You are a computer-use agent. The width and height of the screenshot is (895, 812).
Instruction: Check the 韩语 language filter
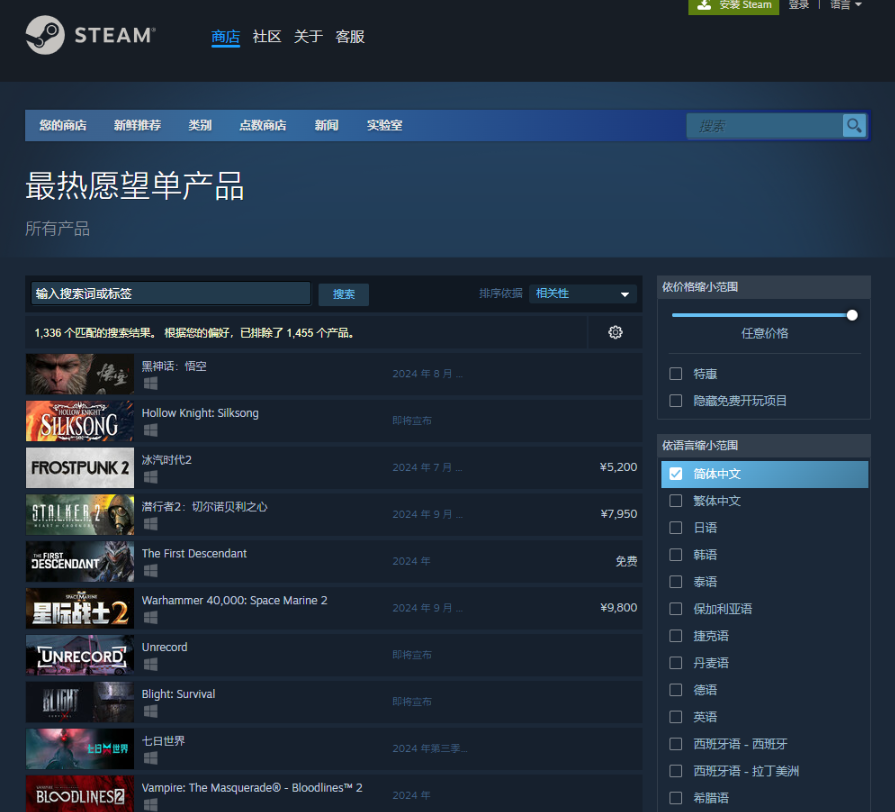pyautogui.click(x=675, y=555)
